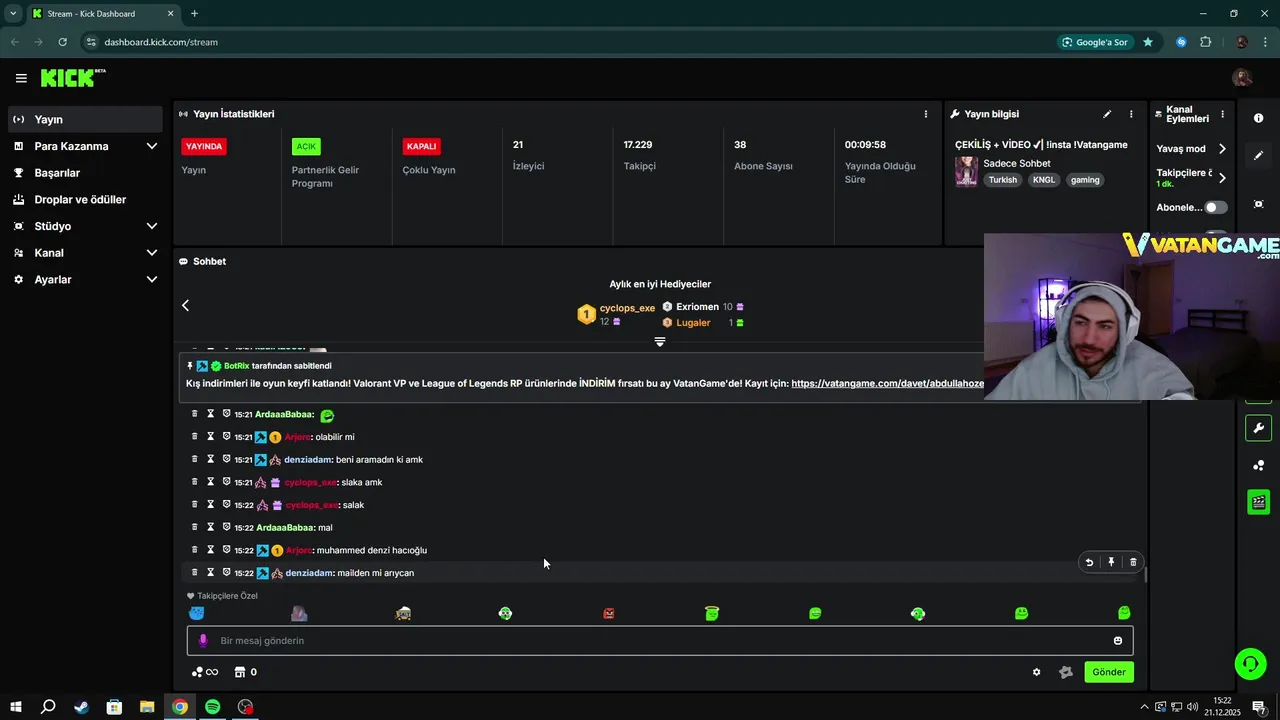The width and height of the screenshot is (1280, 720).
Task: Click the pin icon on hovered chat message
Action: 1111,562
